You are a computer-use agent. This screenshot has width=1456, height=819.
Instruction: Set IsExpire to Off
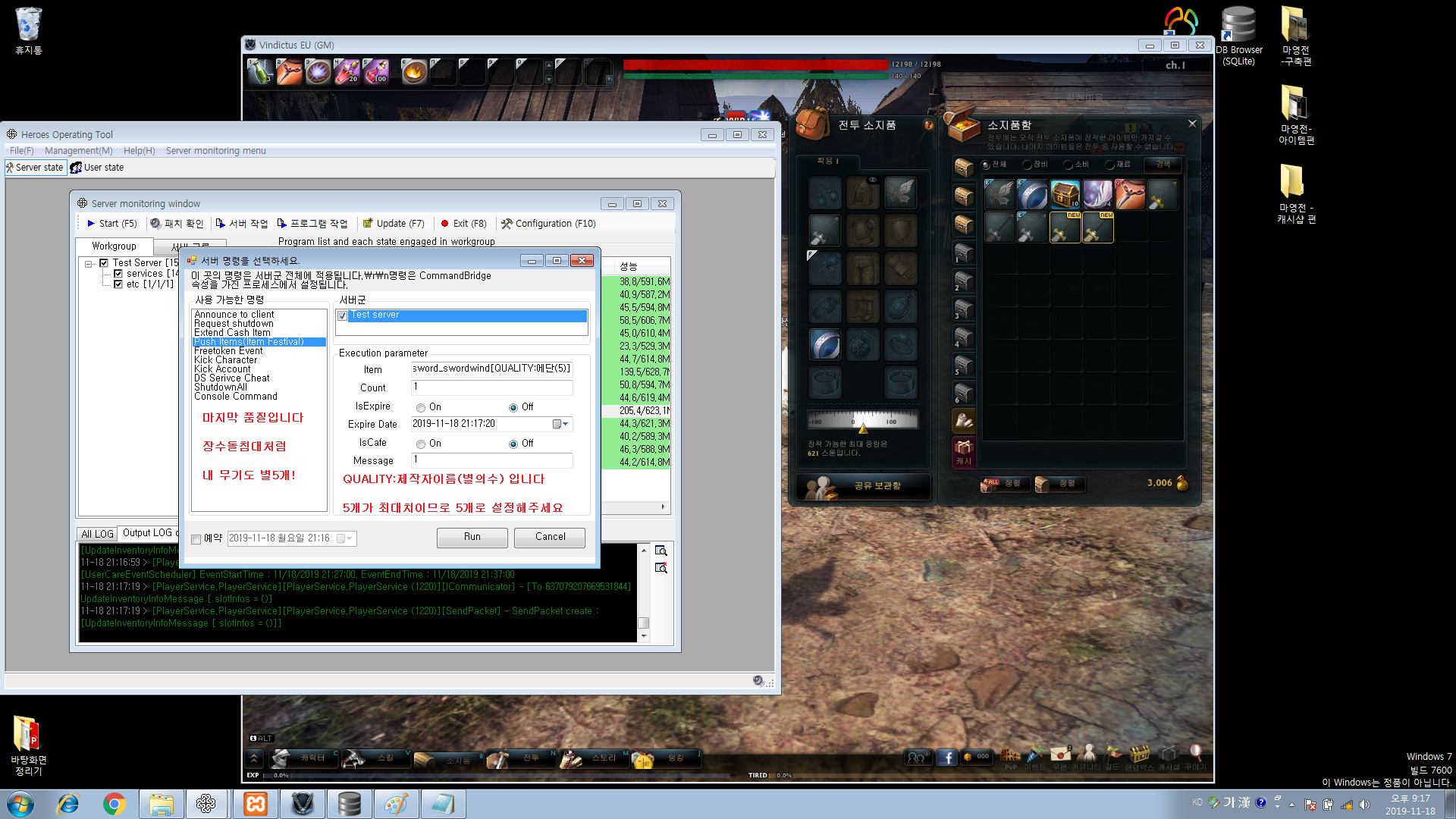pos(513,408)
